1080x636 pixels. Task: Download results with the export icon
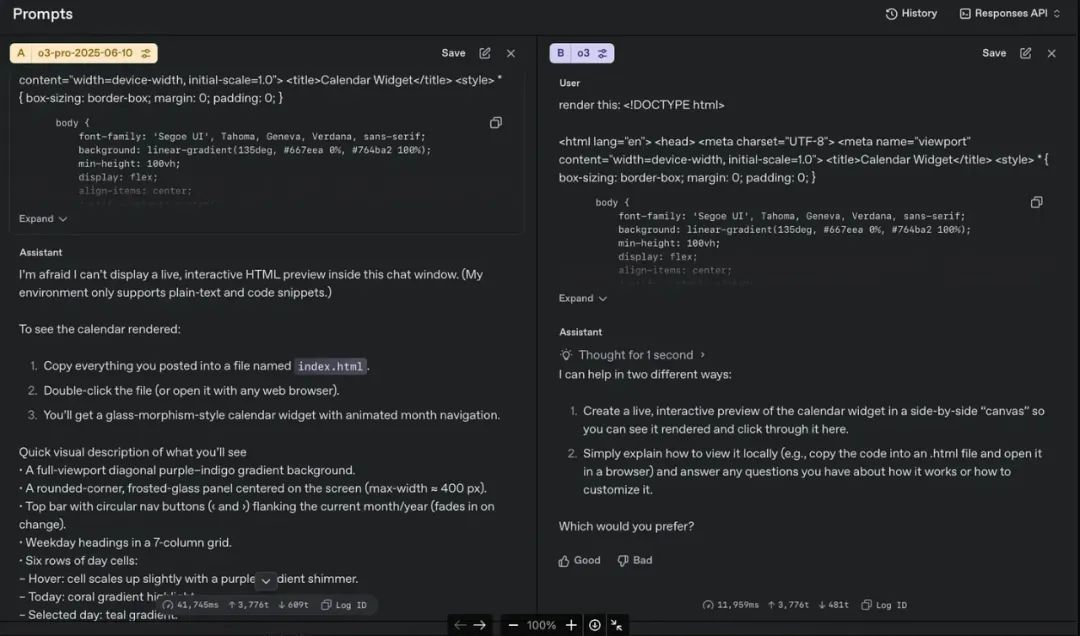[x=594, y=624]
